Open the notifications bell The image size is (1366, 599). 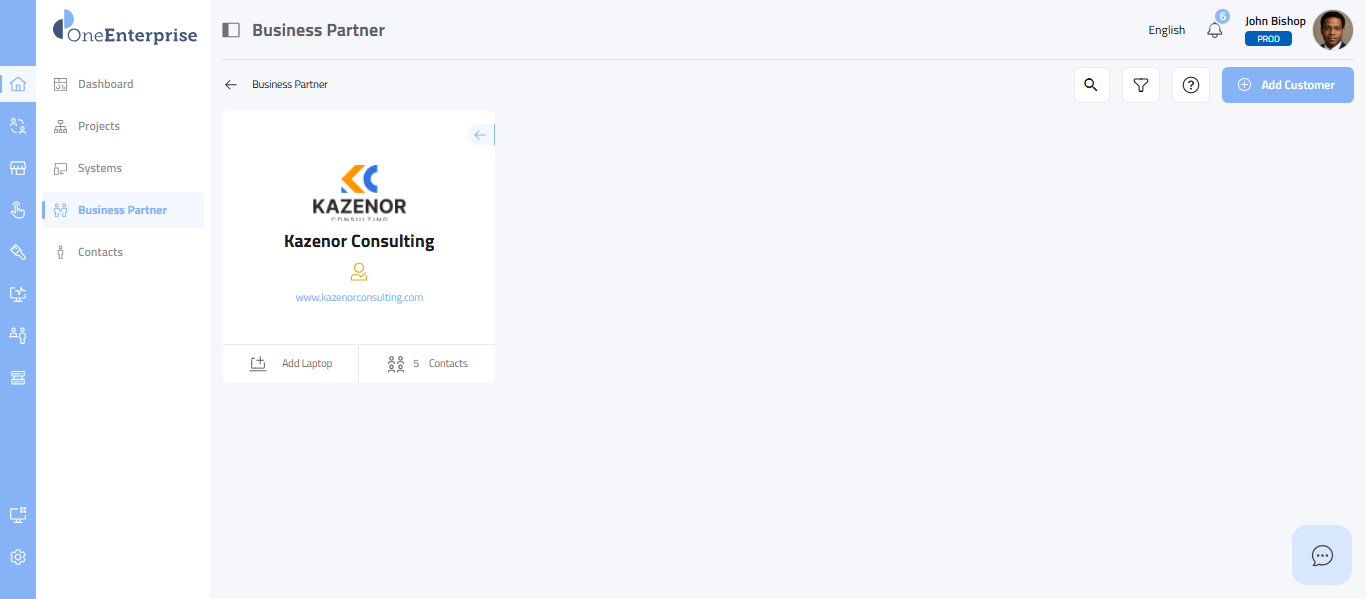[1215, 30]
